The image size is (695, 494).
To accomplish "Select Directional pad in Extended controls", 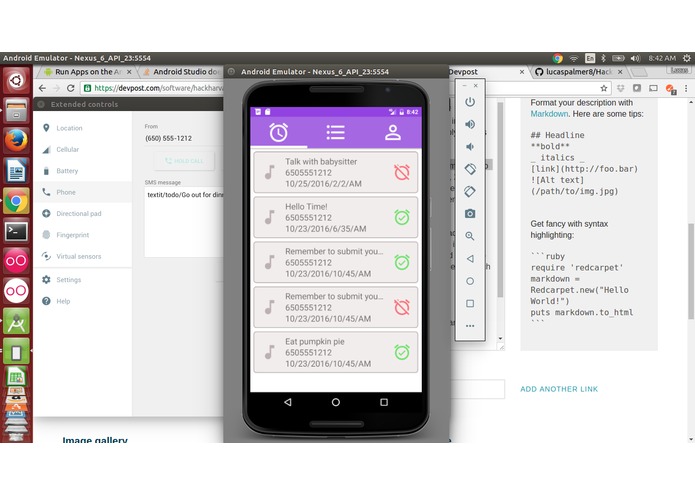I will (x=82, y=214).
